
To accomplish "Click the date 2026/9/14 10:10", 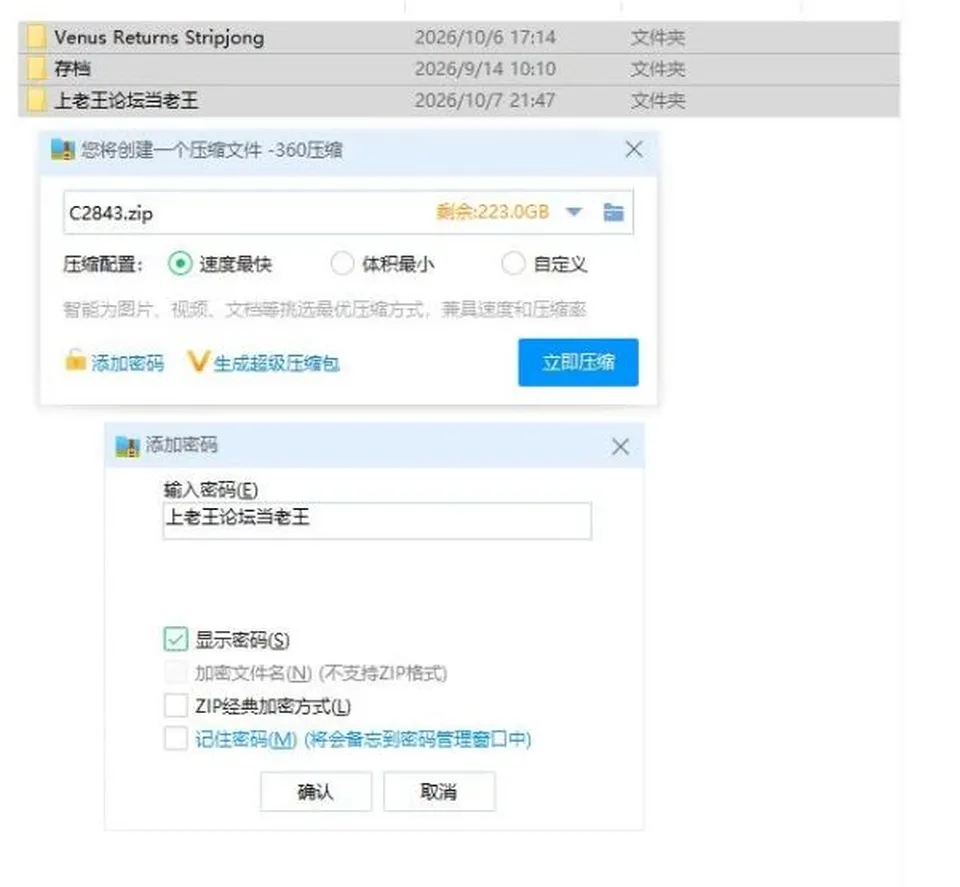I will [x=486, y=69].
